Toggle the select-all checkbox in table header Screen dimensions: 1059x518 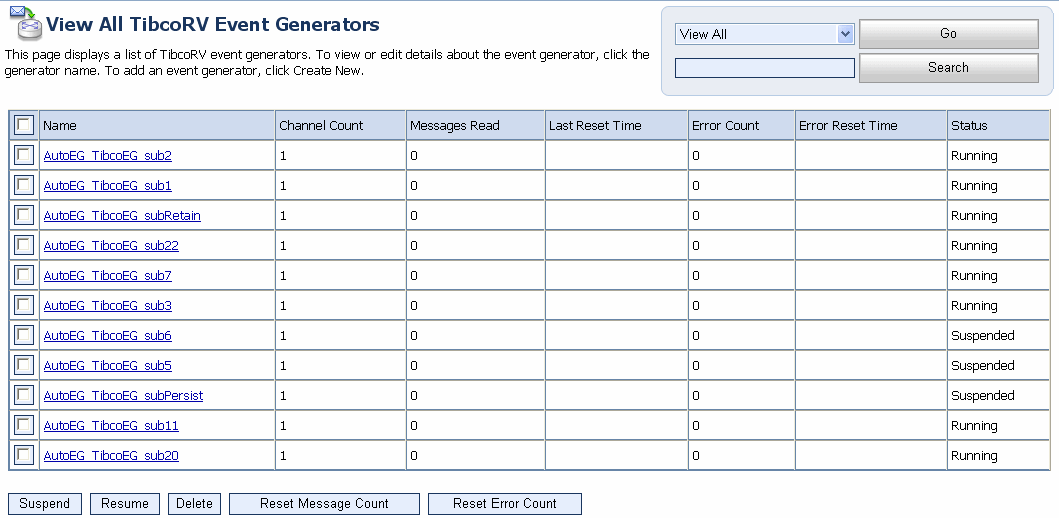[24, 125]
